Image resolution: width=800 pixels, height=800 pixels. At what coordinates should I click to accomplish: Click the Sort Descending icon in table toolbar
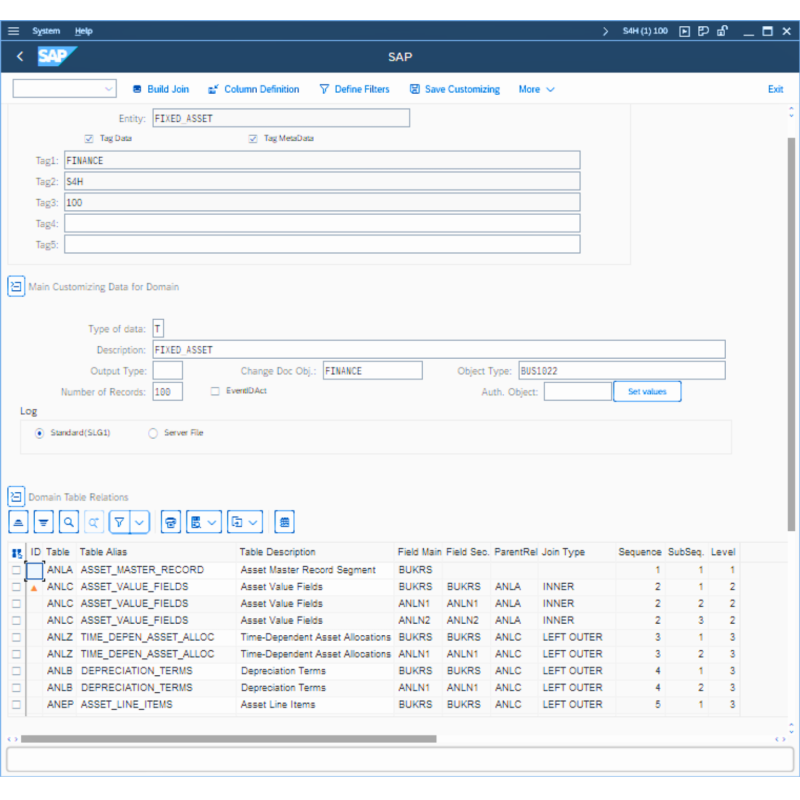click(x=44, y=522)
